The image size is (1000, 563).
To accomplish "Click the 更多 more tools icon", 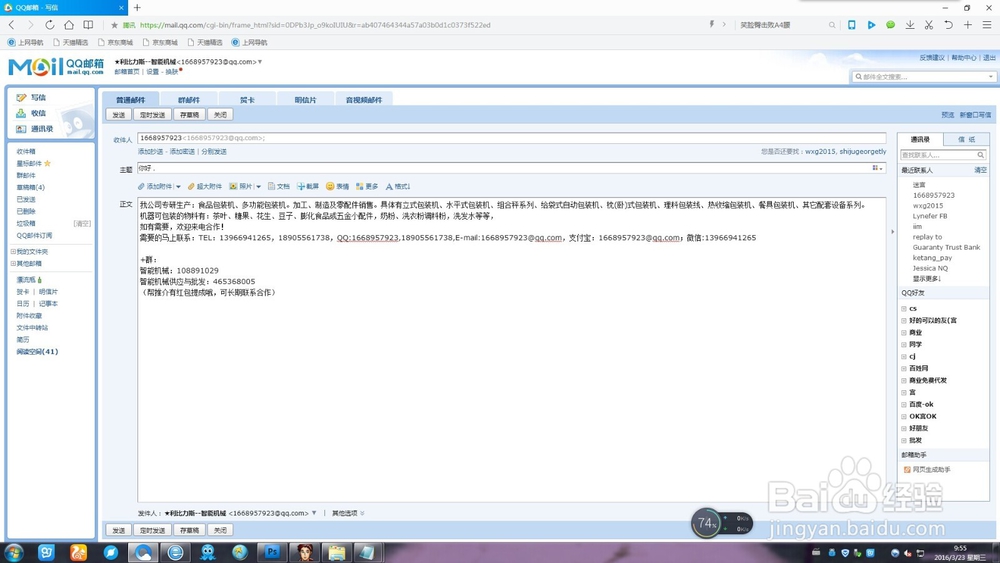I will (x=360, y=186).
